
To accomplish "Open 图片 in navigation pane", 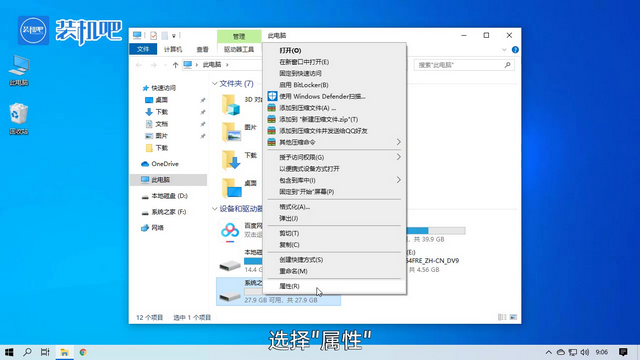I will click(x=162, y=136).
